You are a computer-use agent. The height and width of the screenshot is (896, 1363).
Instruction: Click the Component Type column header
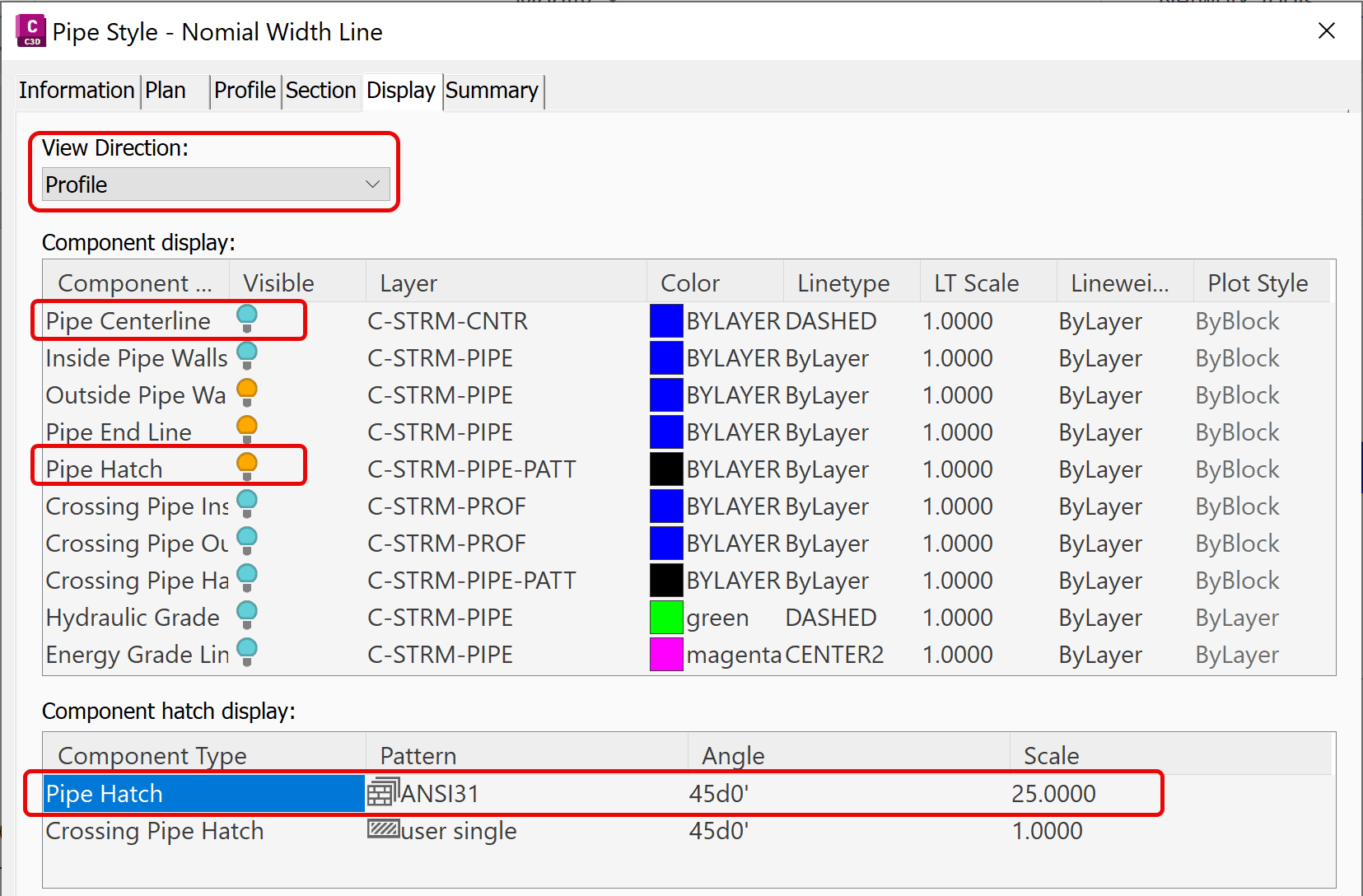204,755
